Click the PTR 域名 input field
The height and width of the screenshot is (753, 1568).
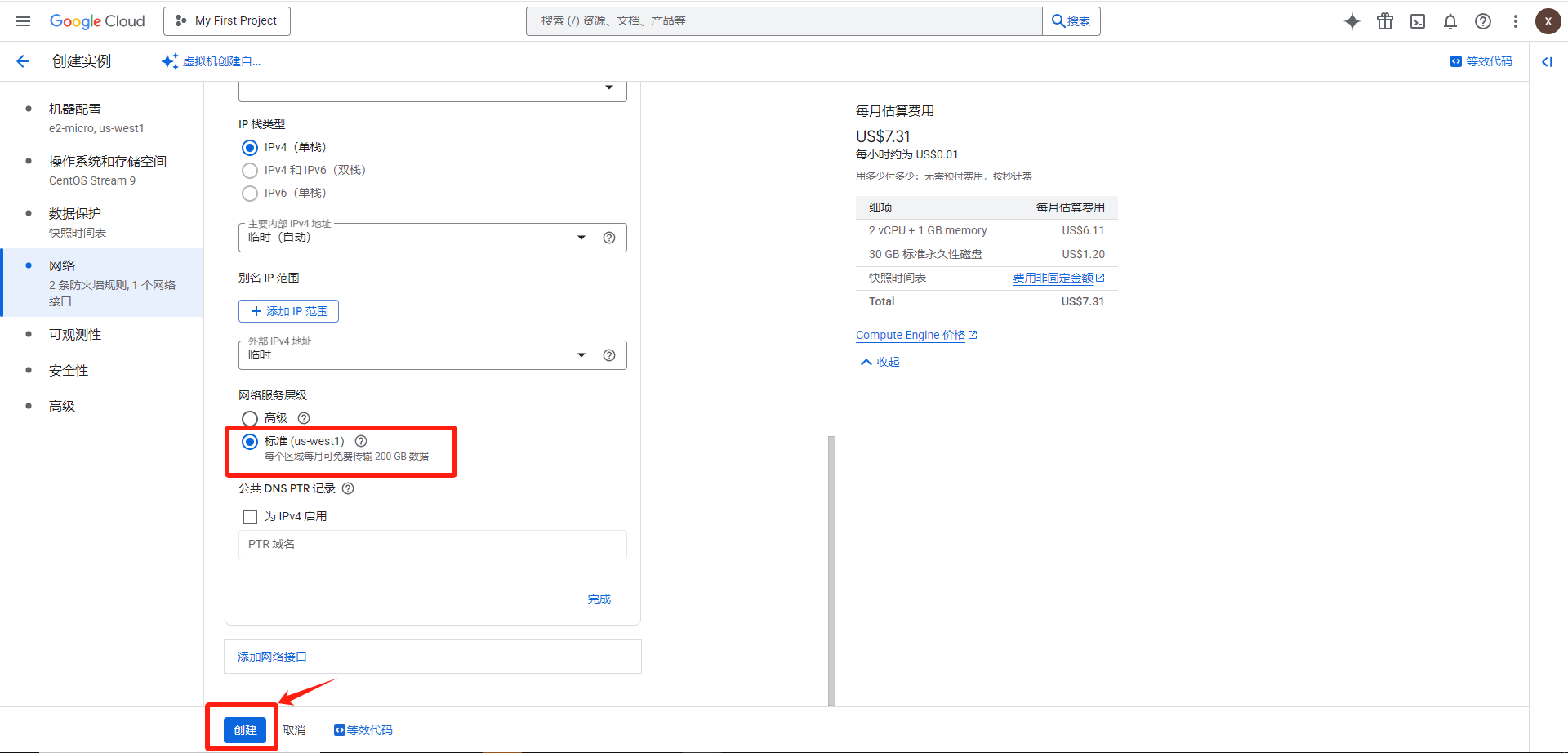pos(433,545)
